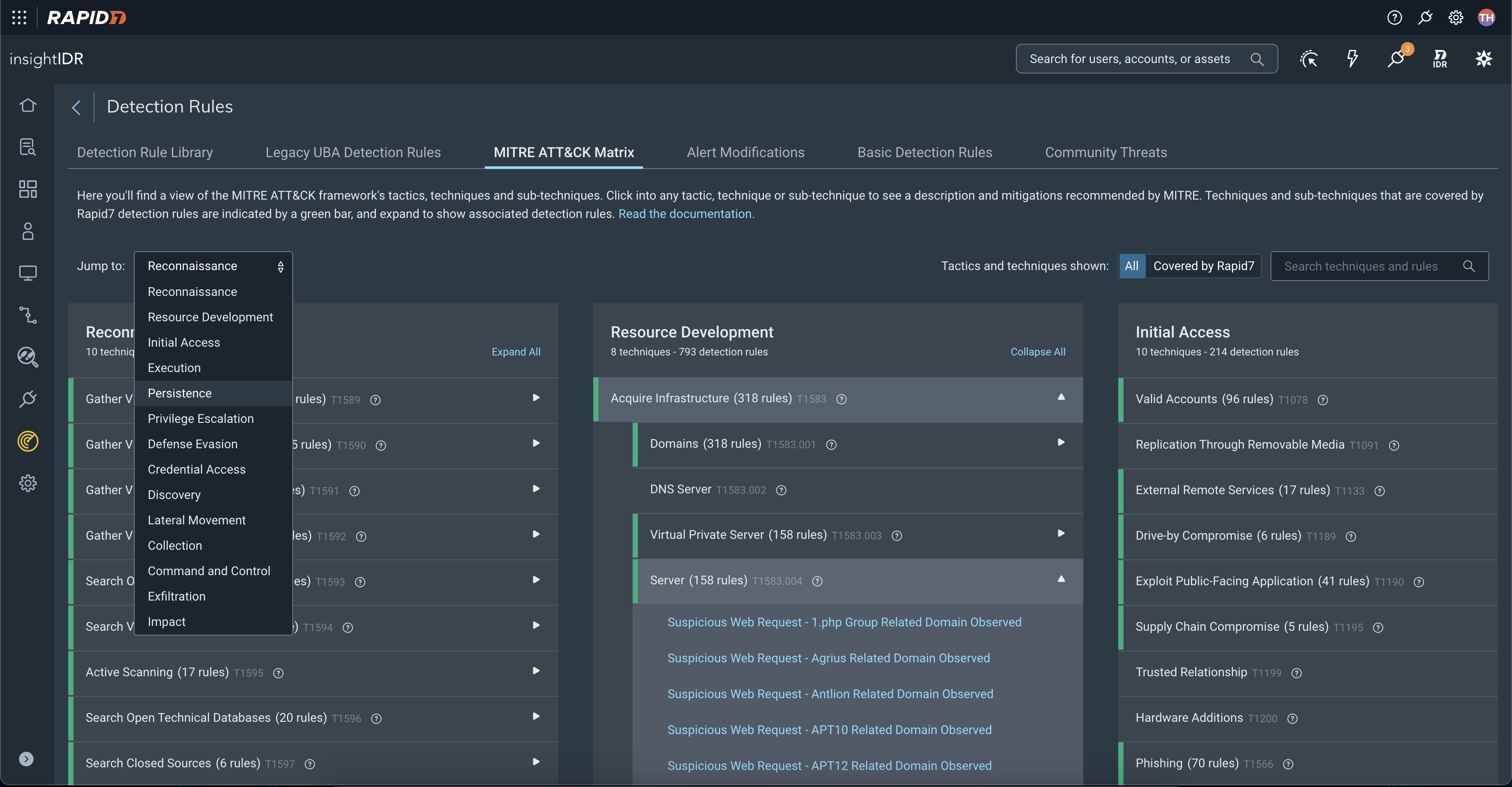
Task: Open Agrius Related Domain Observed rule
Action: pyautogui.click(x=828, y=658)
